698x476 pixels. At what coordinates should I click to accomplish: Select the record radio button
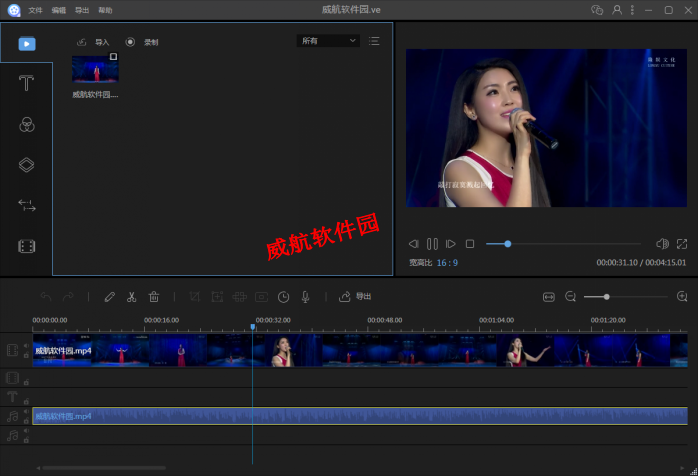pos(130,42)
